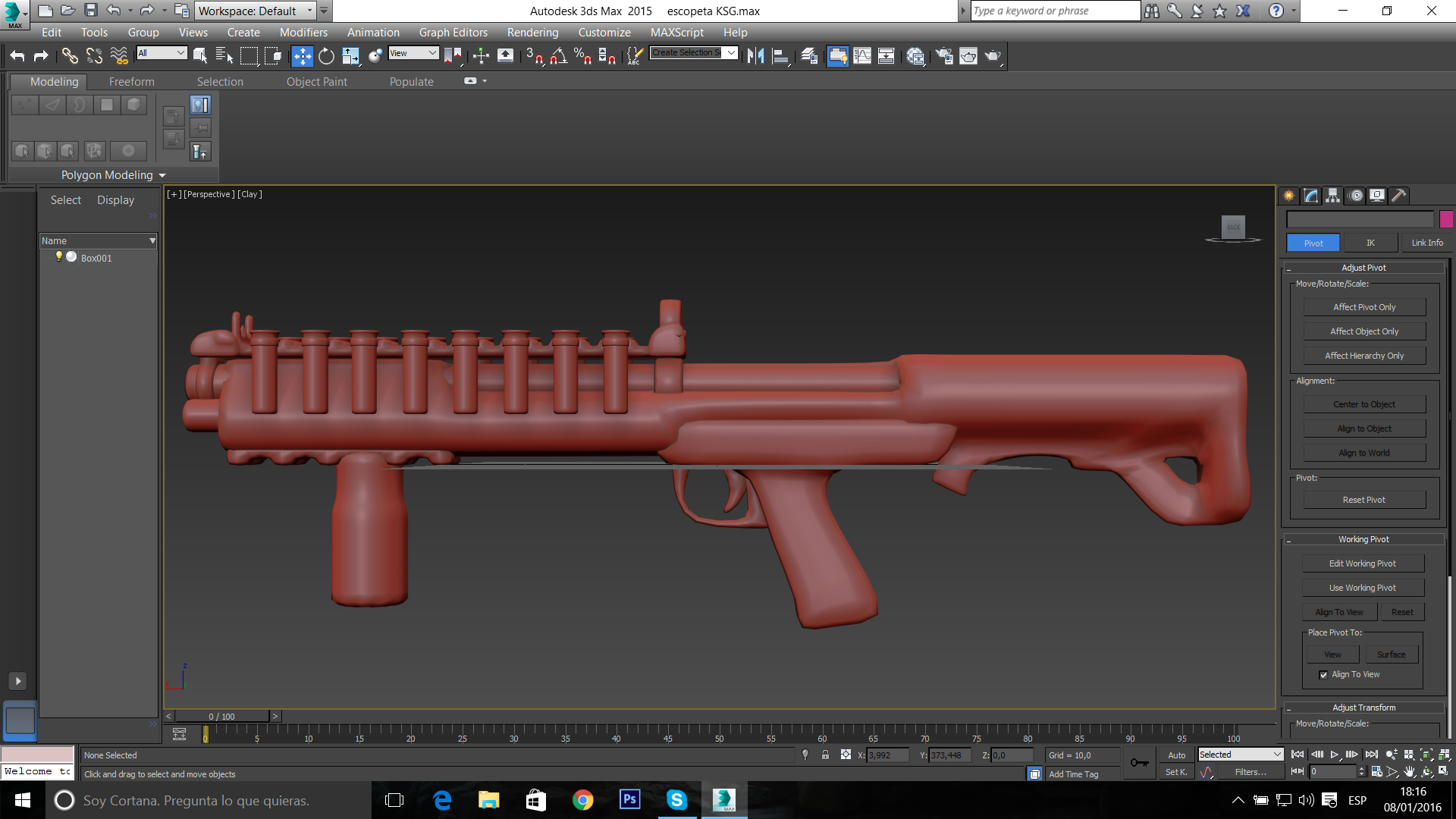Switch to the Modify panel icon
1456x819 pixels.
coord(1311,196)
